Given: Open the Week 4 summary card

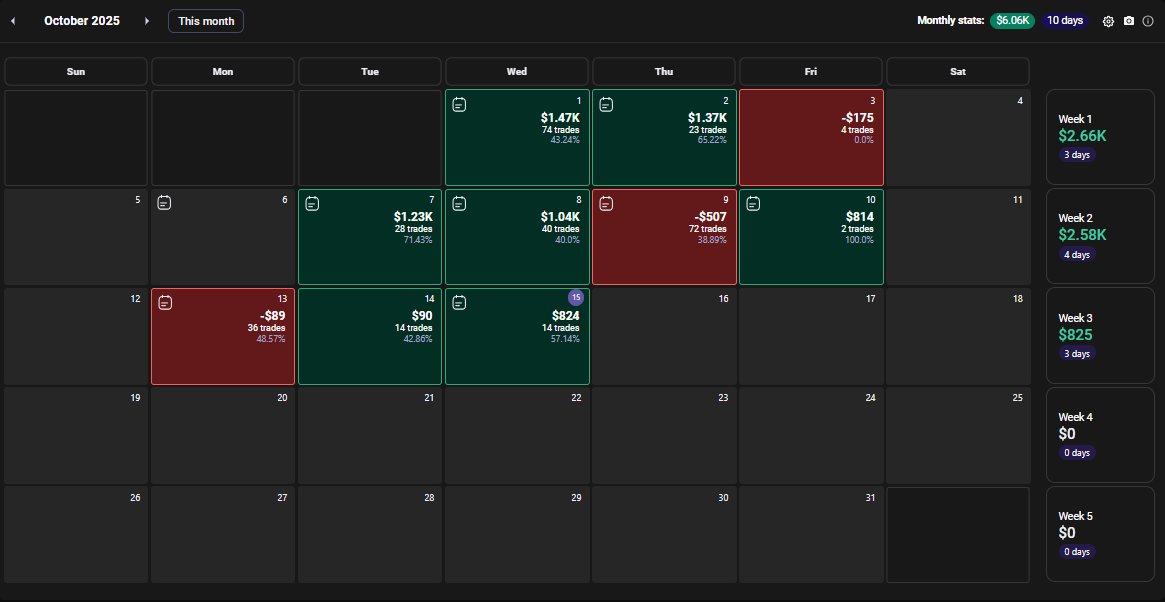Looking at the screenshot, I should click(x=1100, y=435).
